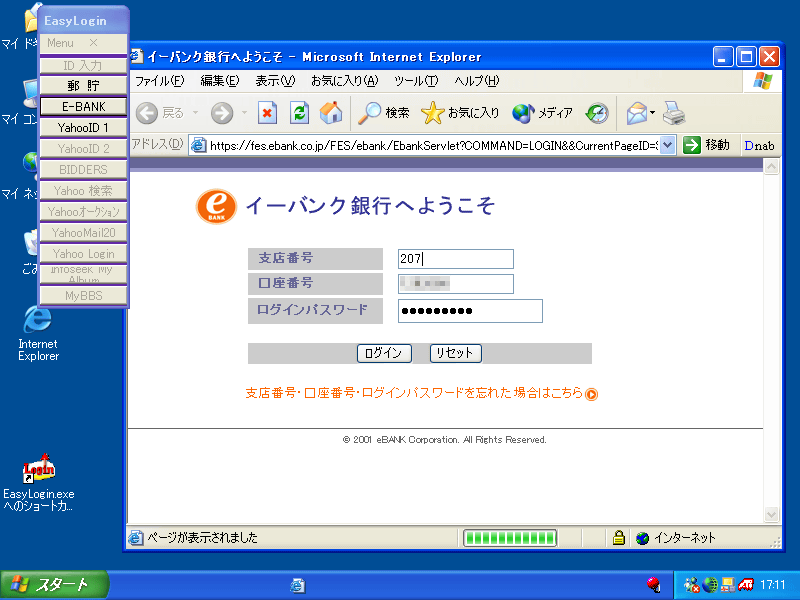Click the padlock security icon in status bar
This screenshot has width=800, height=600.
click(618, 537)
